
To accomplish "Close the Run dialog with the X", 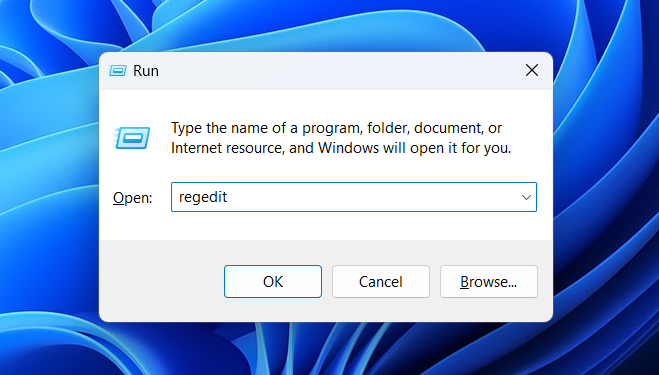I will click(532, 70).
